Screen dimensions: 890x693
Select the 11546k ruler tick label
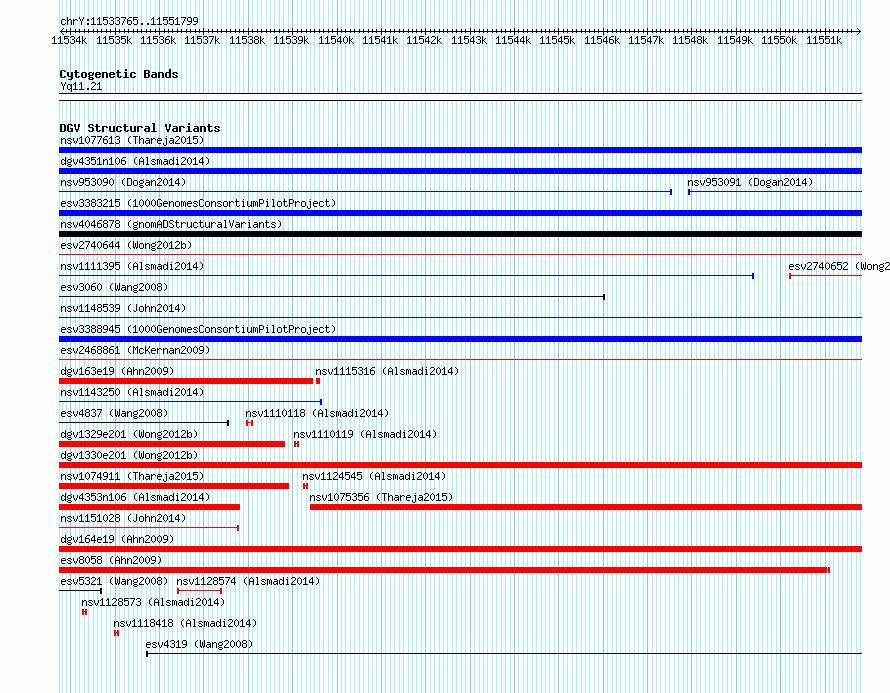(602, 40)
